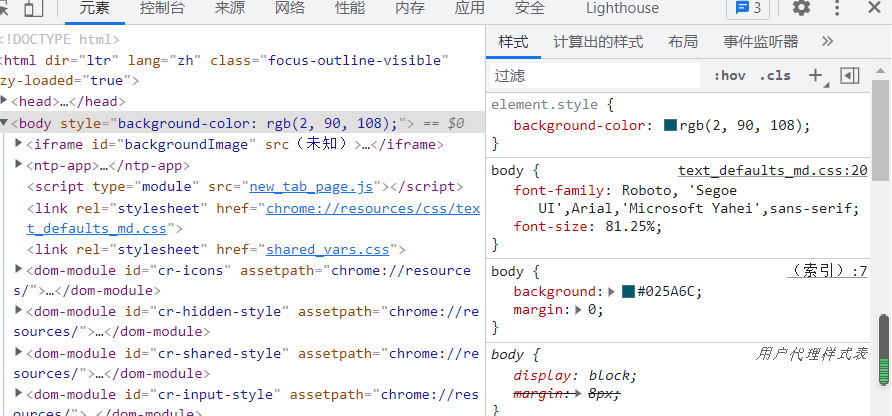Open the 3 messages issues badge
892x416 pixels.
[x=748, y=8]
